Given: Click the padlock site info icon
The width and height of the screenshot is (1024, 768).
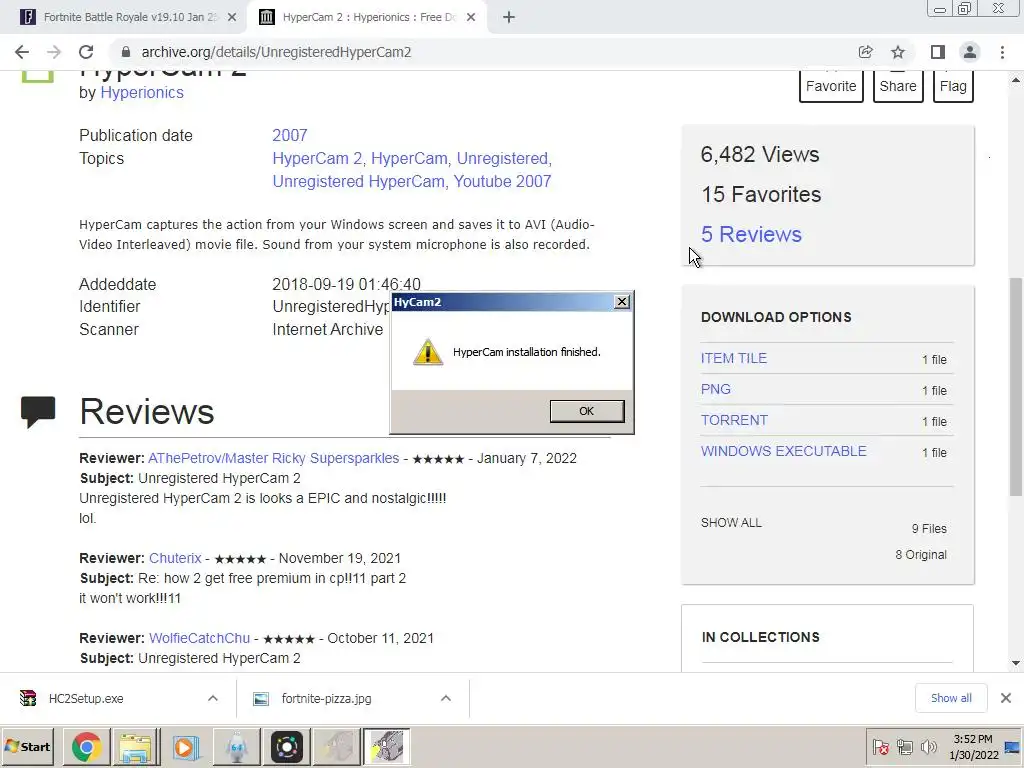Looking at the screenshot, I should tap(126, 52).
